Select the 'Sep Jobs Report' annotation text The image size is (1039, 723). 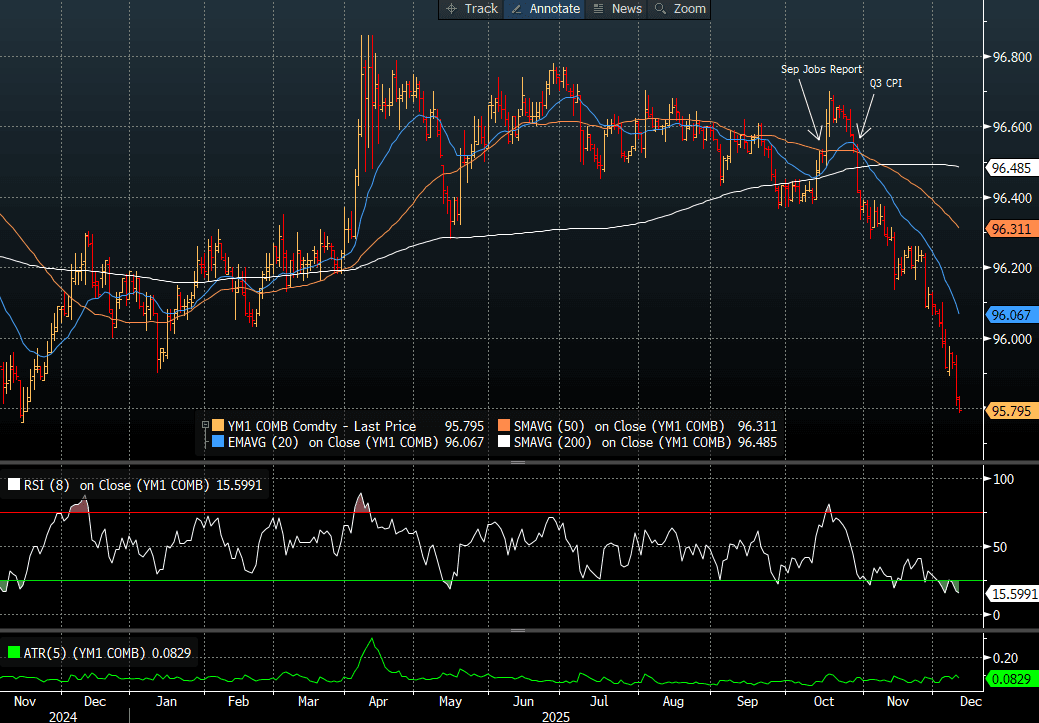tap(821, 70)
